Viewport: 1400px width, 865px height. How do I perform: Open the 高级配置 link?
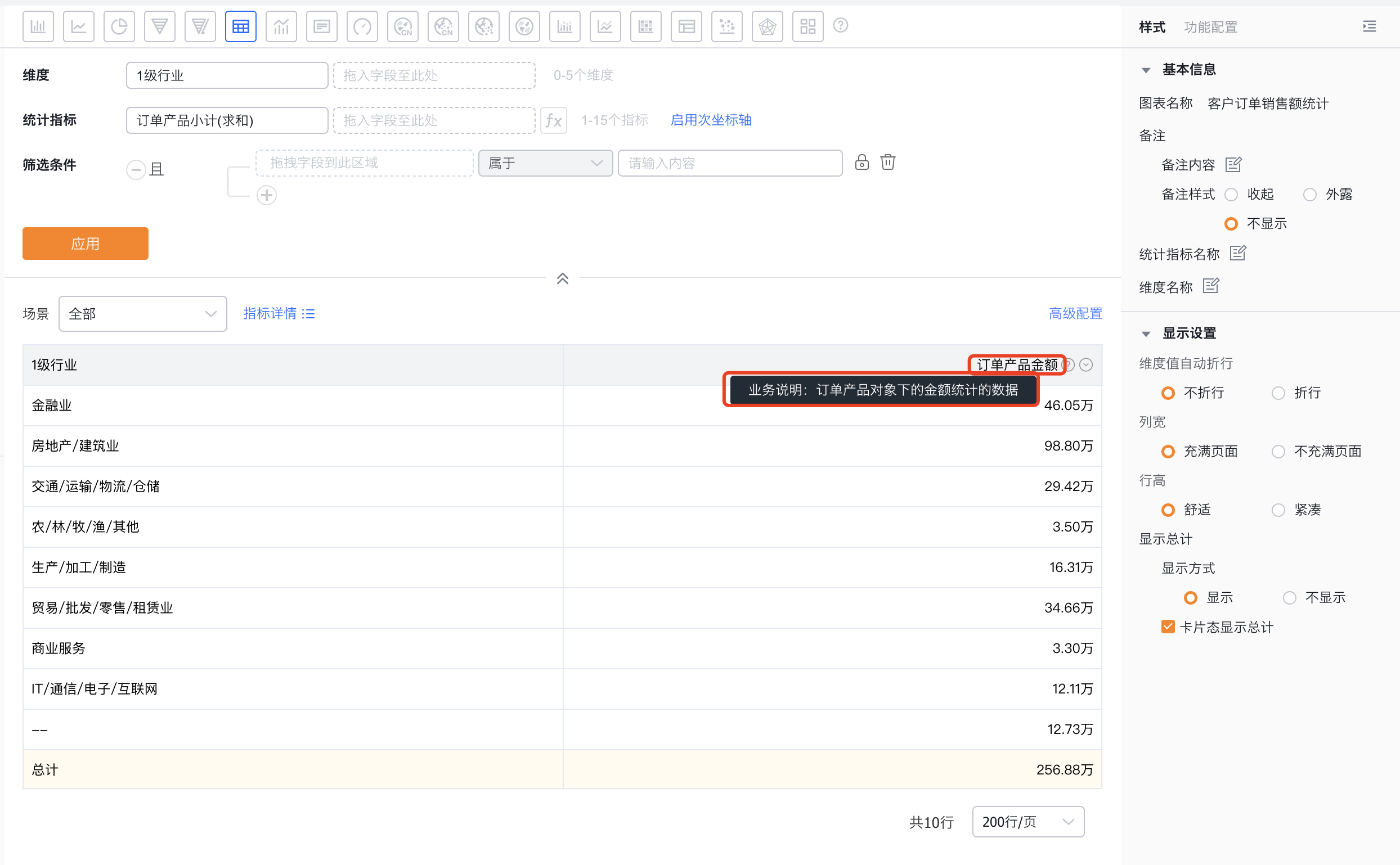(x=1075, y=313)
